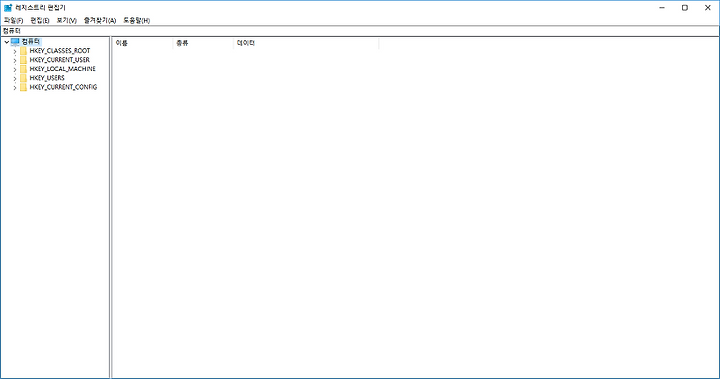
Task: Click the 종류 column header
Action: tap(203, 43)
